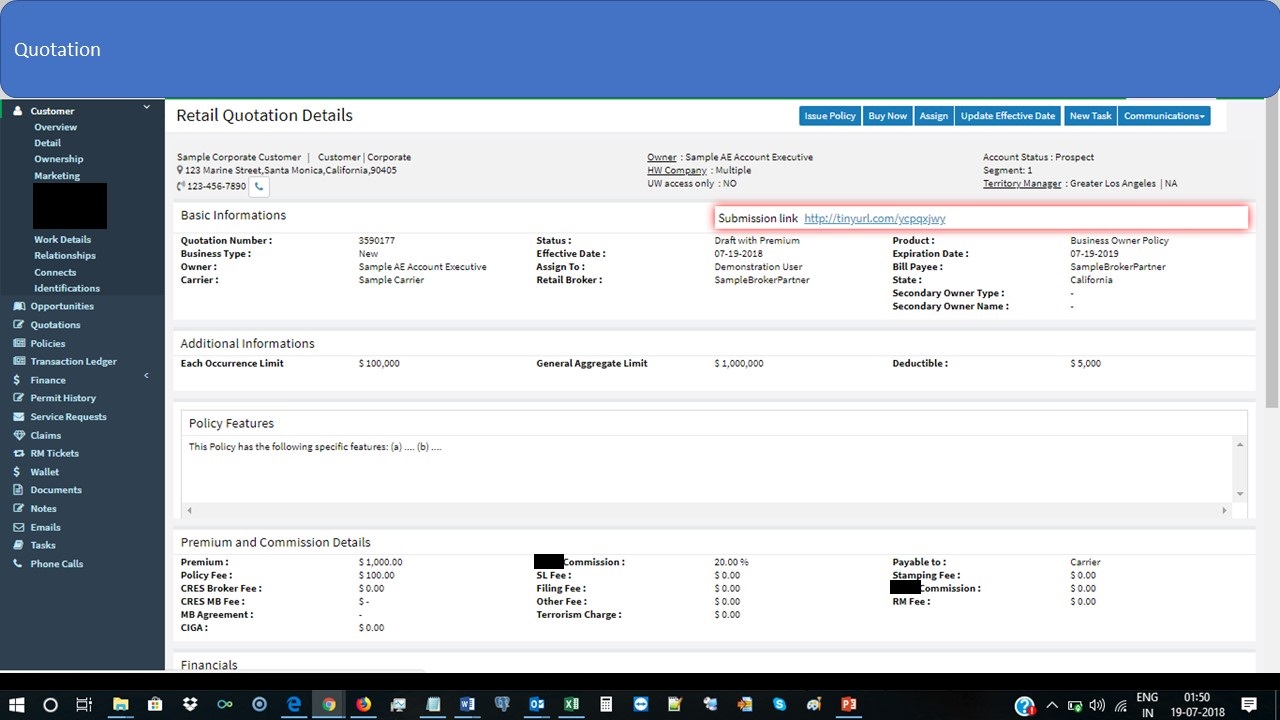
Task: Open the Communications dropdown button
Action: pos(1165,116)
